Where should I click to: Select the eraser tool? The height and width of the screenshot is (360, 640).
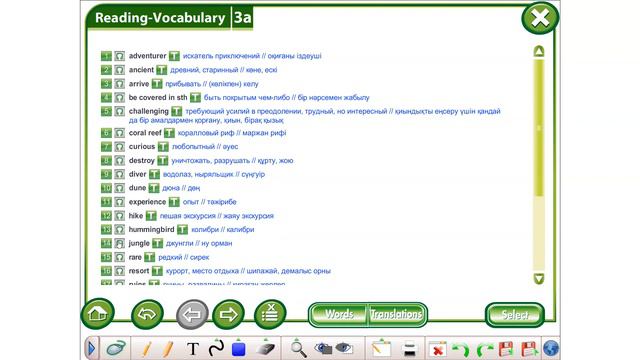(x=266, y=349)
